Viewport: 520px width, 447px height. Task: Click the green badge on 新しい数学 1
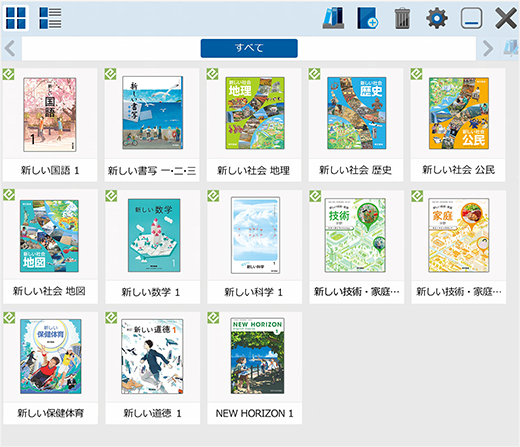point(111,196)
